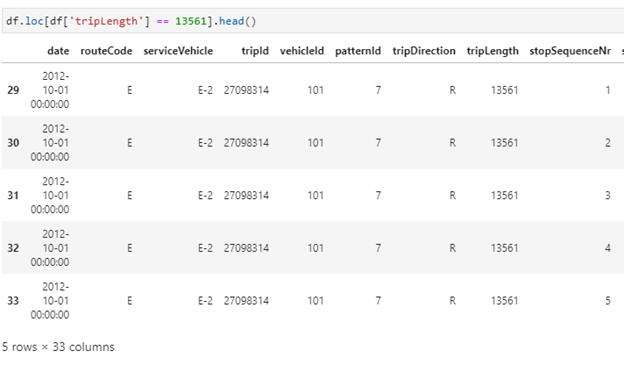
Task: Click the number 13561 in the code
Action: tap(191, 21)
